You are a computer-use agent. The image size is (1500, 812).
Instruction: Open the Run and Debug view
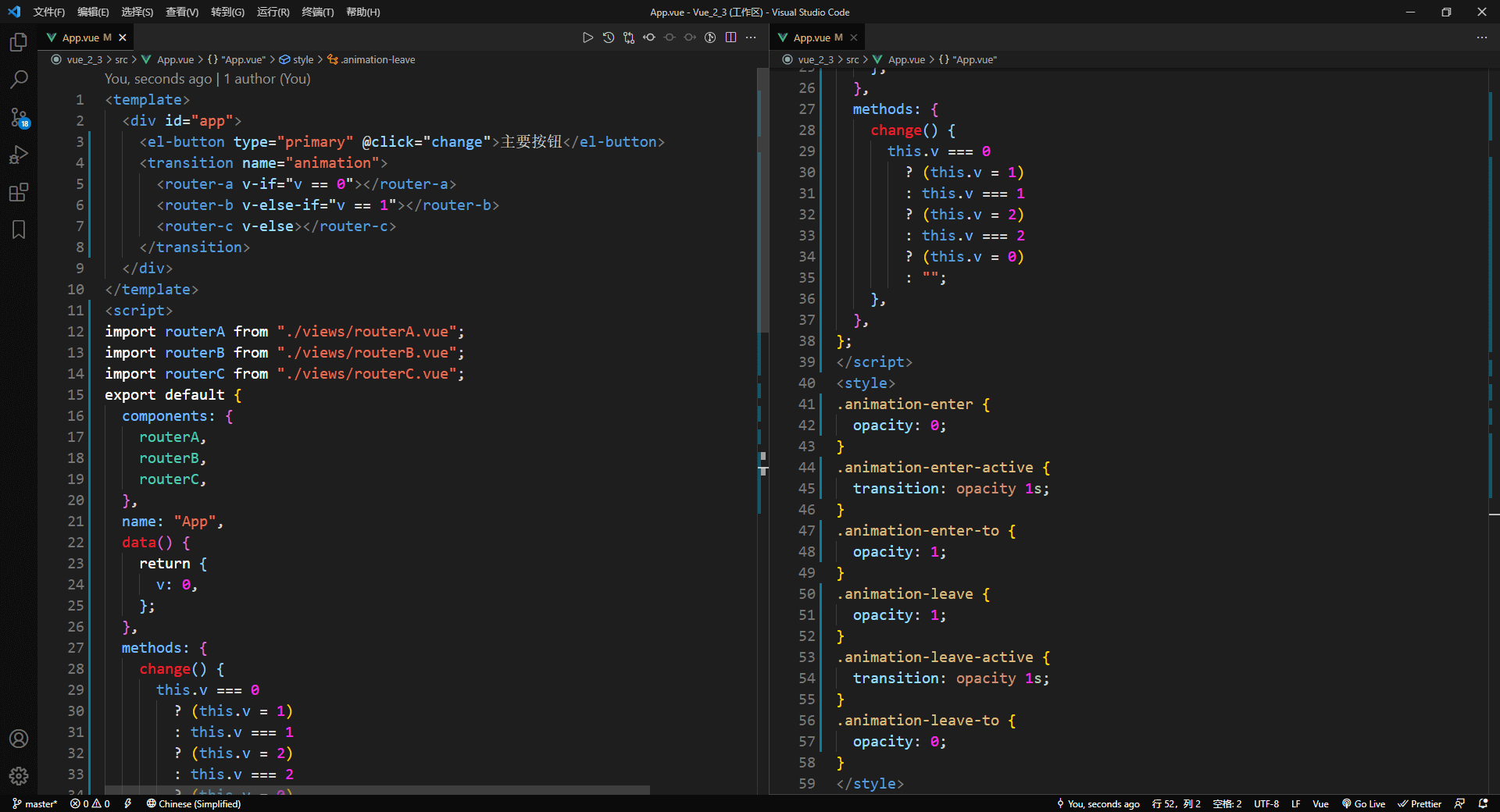(19, 155)
